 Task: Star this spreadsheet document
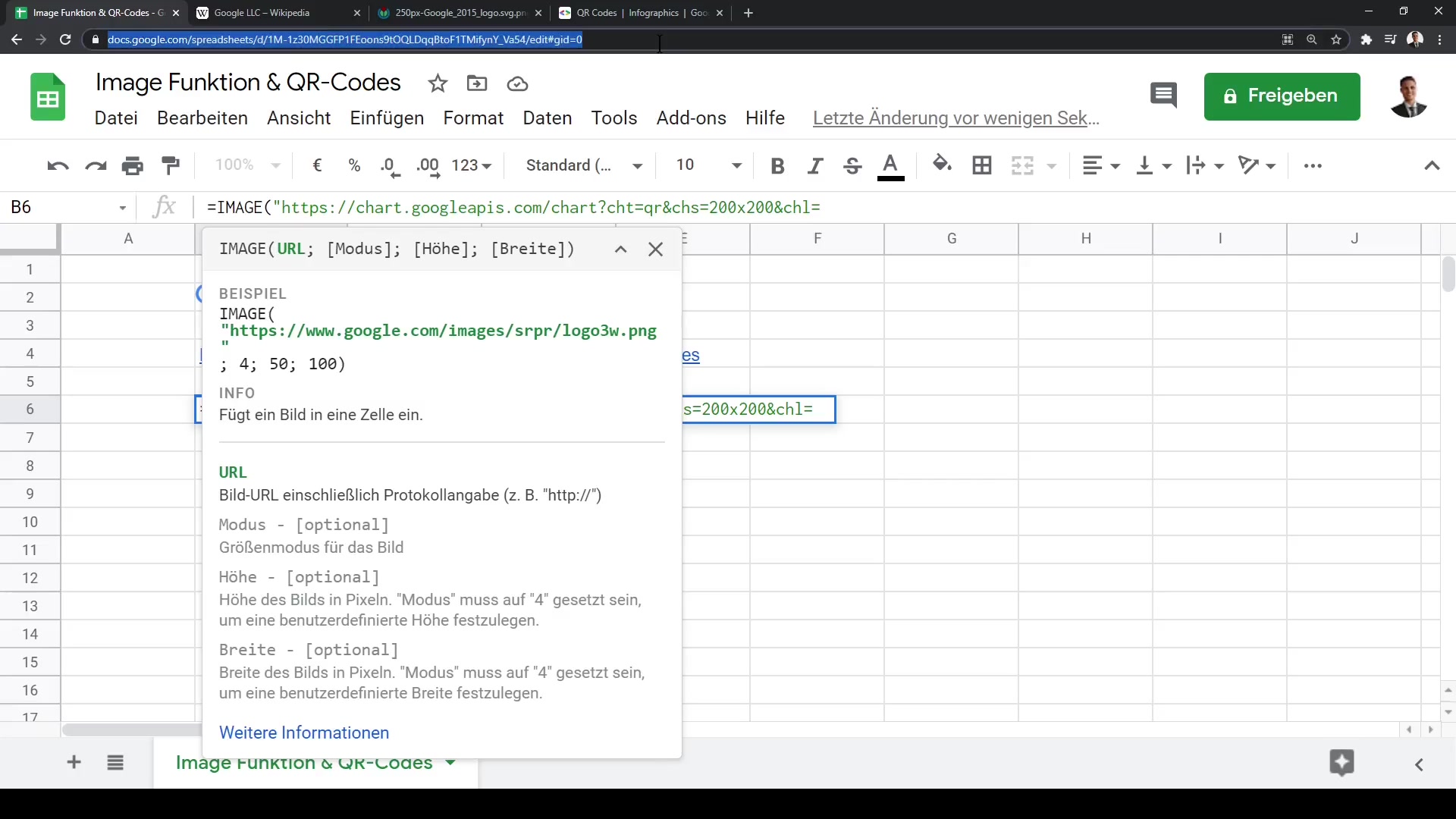pyautogui.click(x=438, y=83)
